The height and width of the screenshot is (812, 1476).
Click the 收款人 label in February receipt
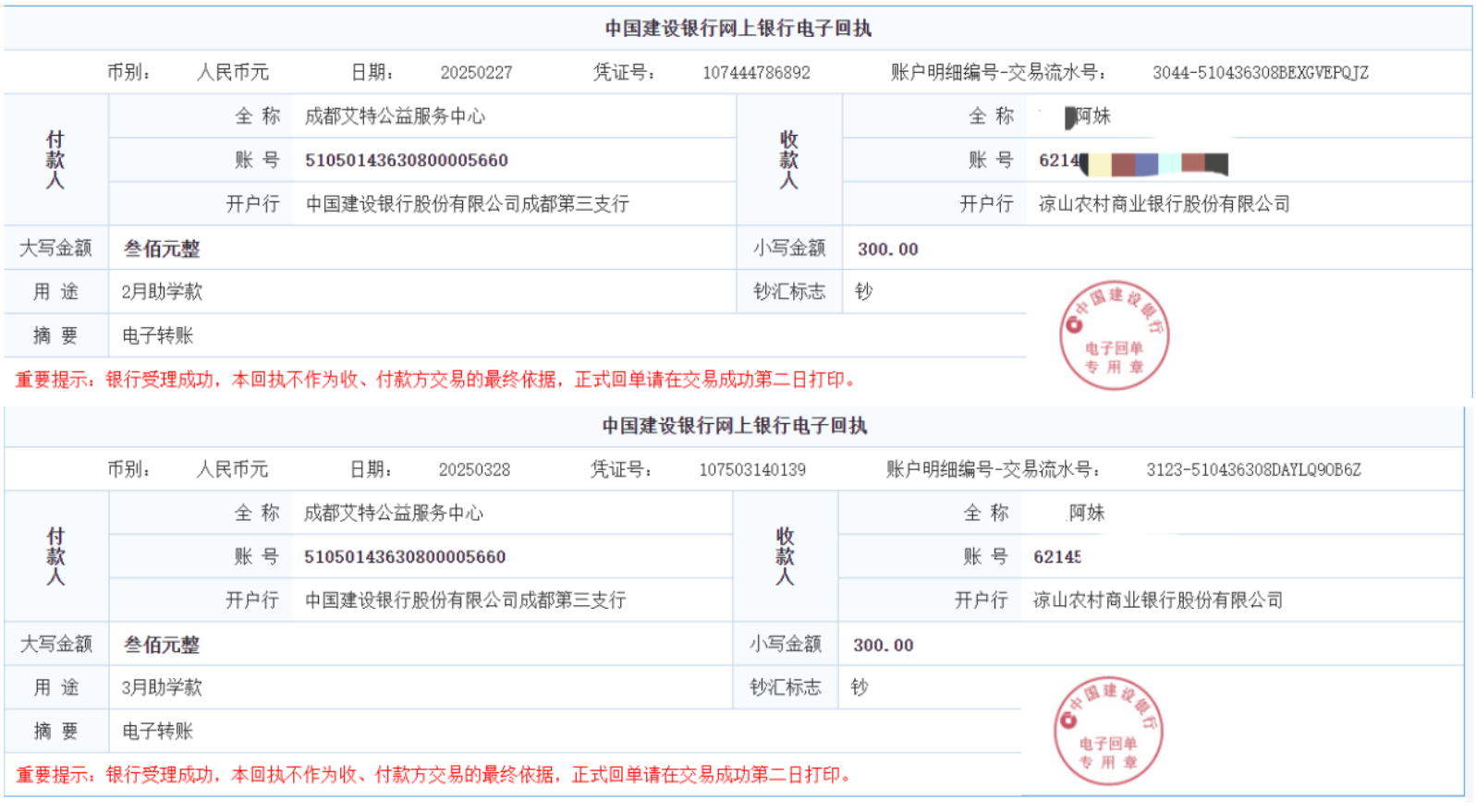(788, 160)
